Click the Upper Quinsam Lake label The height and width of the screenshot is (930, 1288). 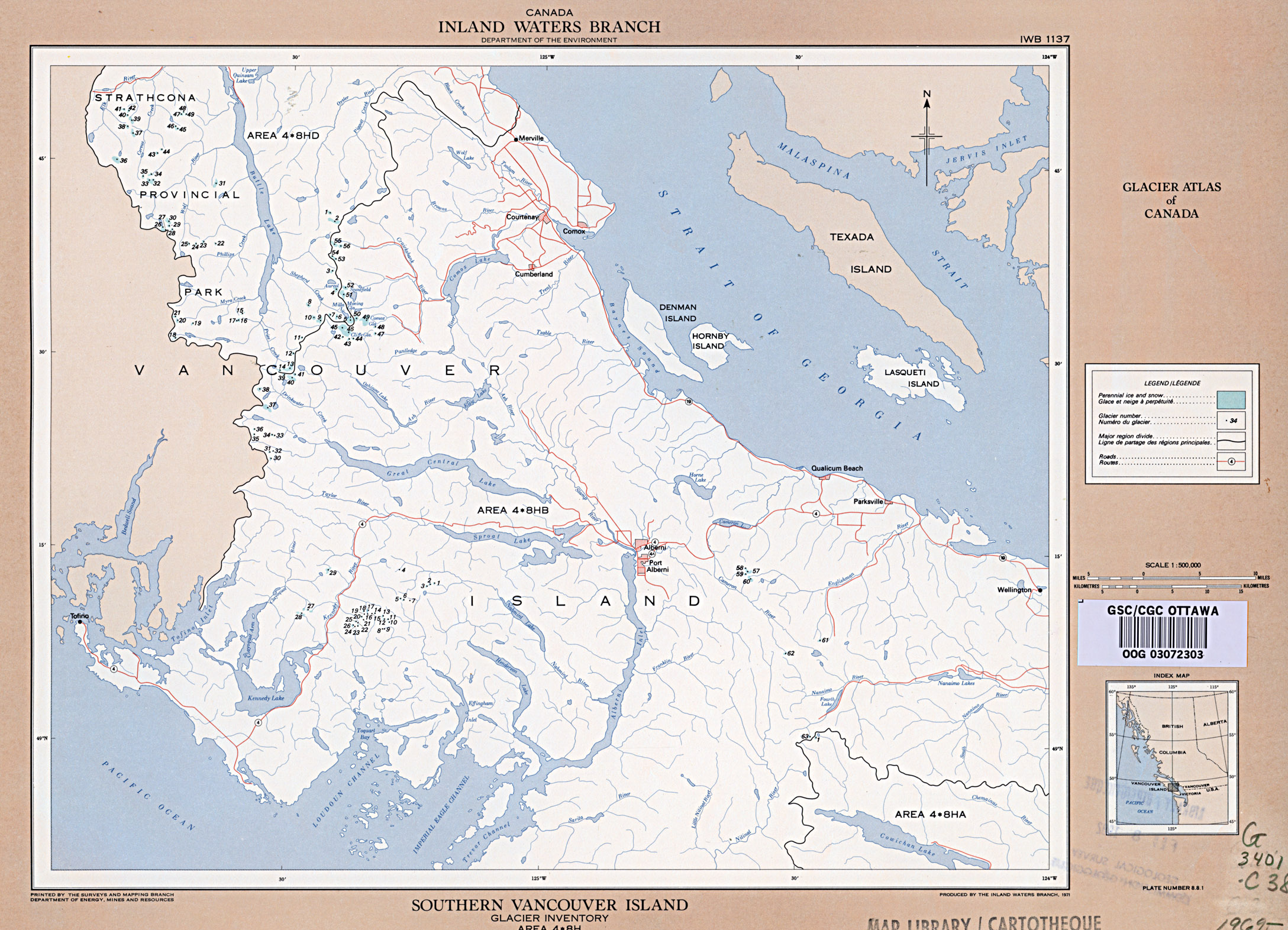click(244, 75)
